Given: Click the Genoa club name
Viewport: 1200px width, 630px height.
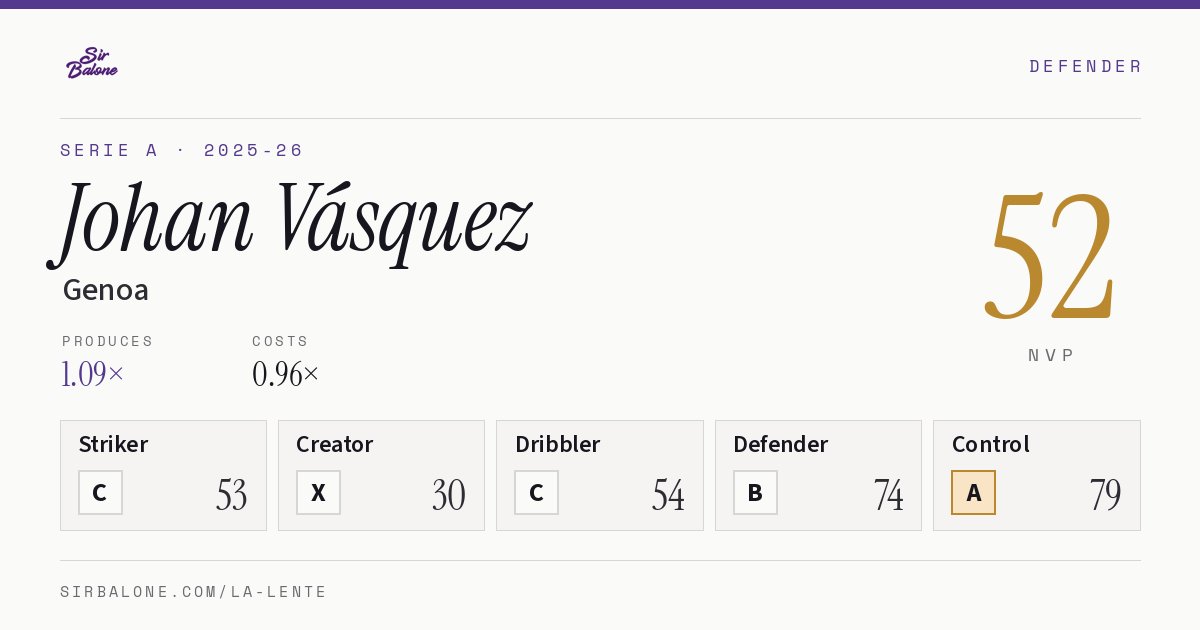Looking at the screenshot, I should pos(106,290).
